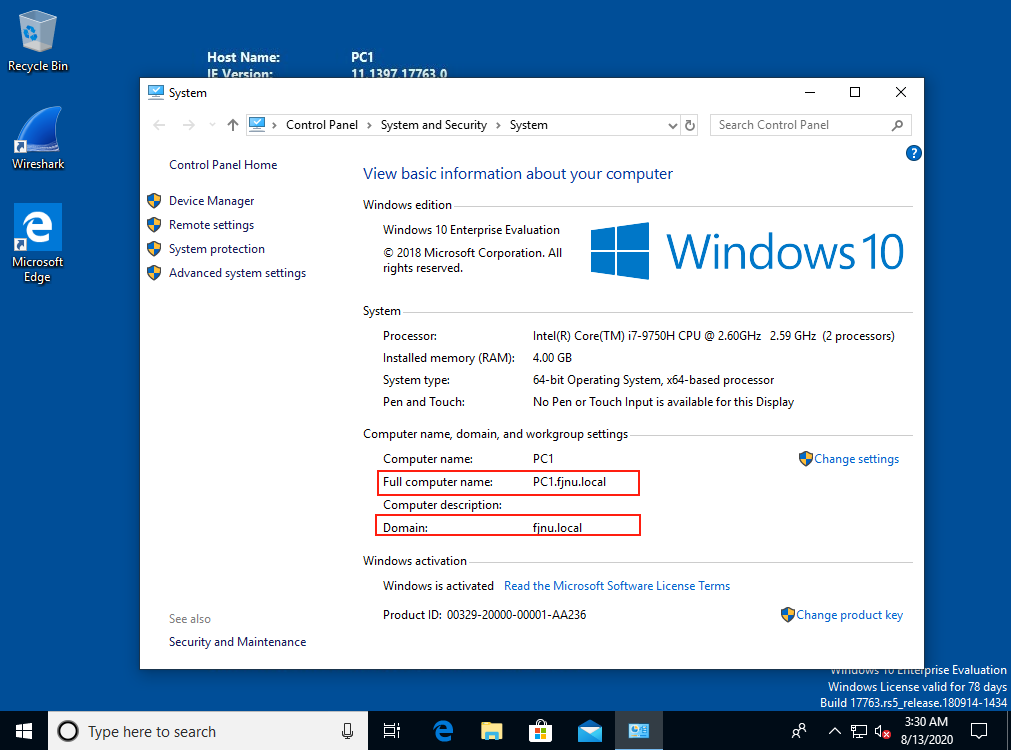Screen dimensions: 1011x750
Task: Open Microsoft Store from the taskbar
Action: point(540,731)
